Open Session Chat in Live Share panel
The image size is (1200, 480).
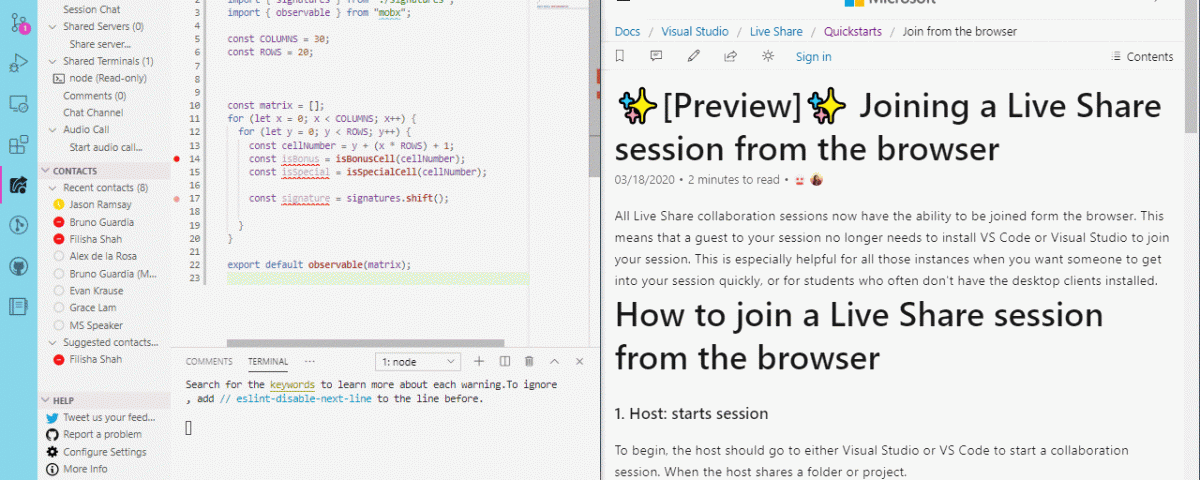[91, 10]
